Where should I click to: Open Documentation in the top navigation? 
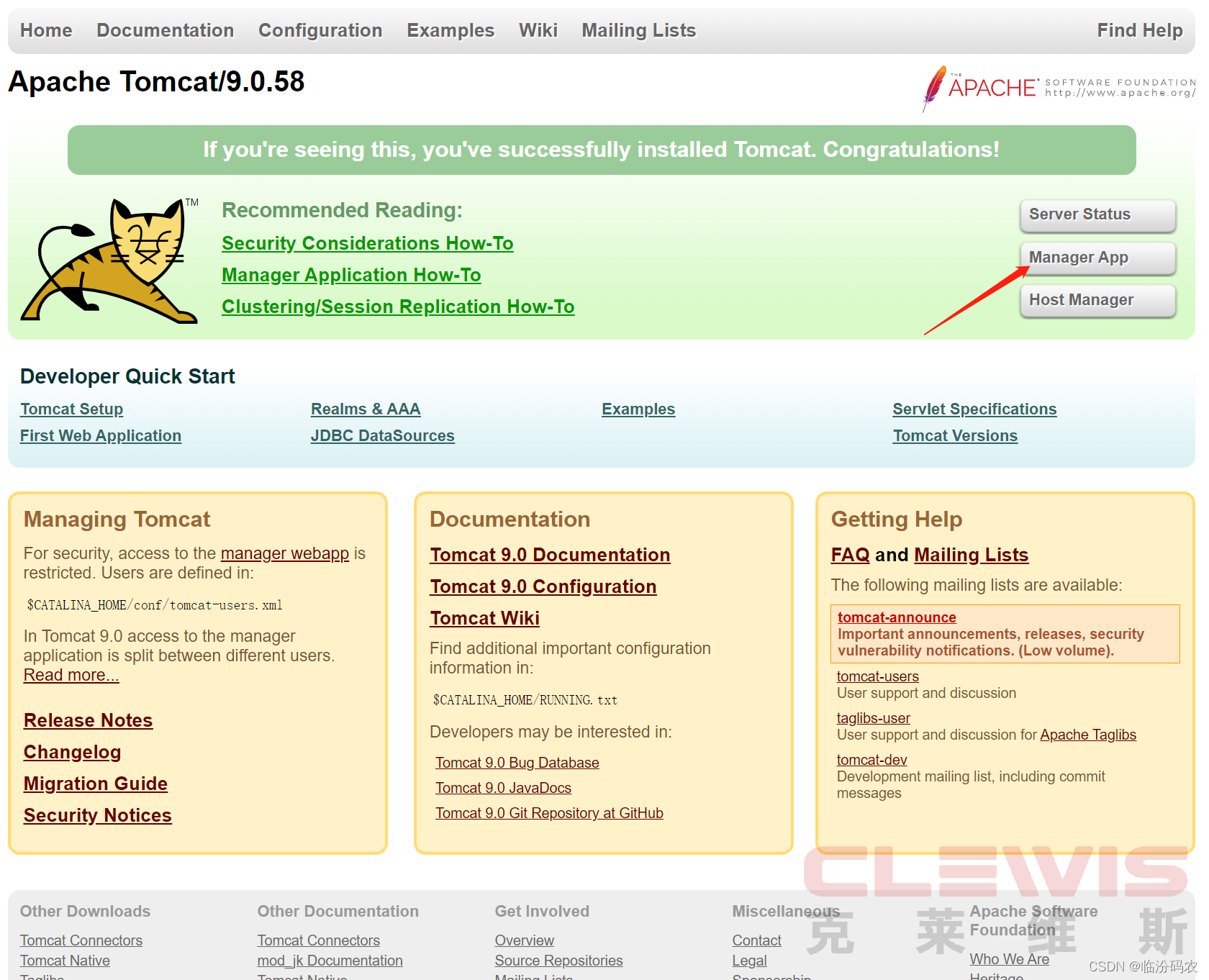pos(166,30)
